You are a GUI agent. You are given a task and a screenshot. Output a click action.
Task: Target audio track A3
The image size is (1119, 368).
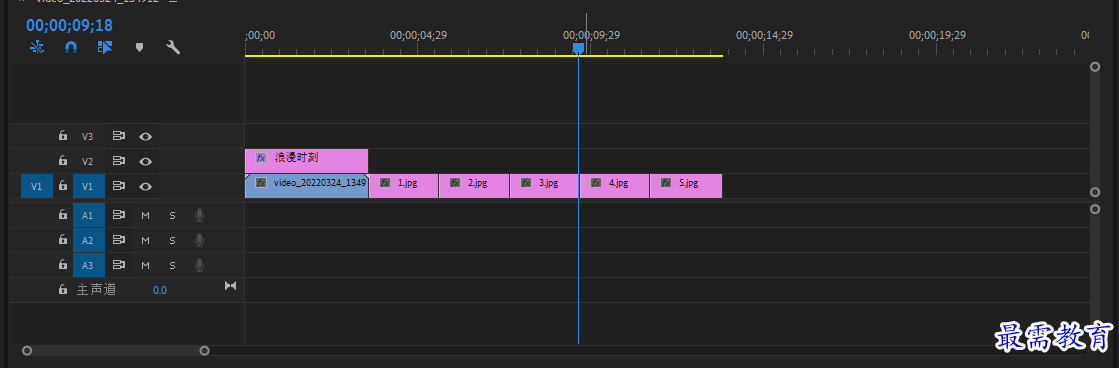pyautogui.click(x=88, y=265)
